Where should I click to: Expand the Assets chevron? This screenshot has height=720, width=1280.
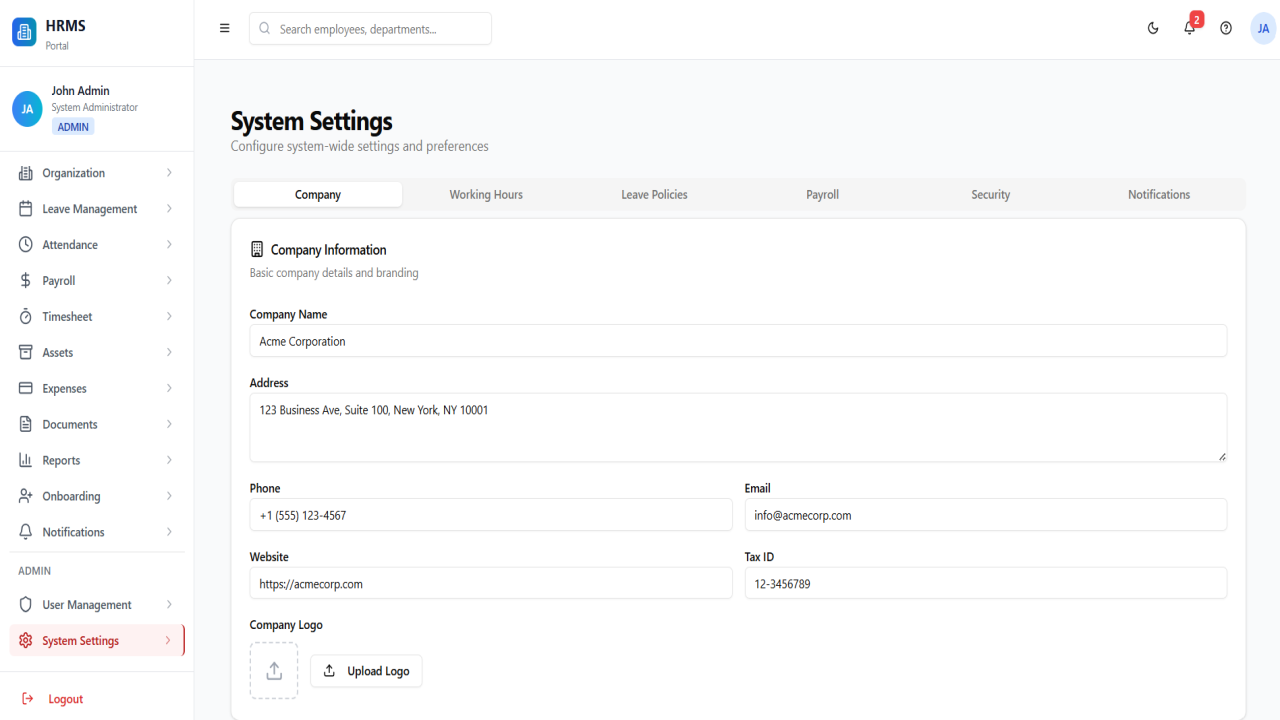169,353
